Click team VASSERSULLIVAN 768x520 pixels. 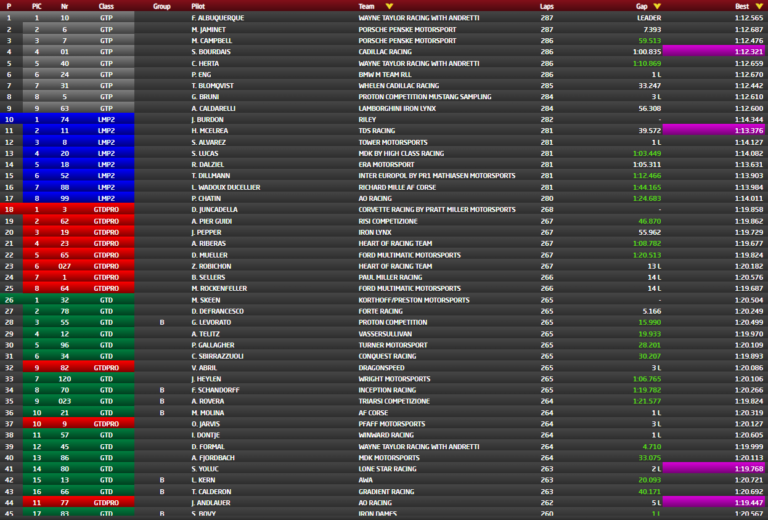[x=385, y=334]
